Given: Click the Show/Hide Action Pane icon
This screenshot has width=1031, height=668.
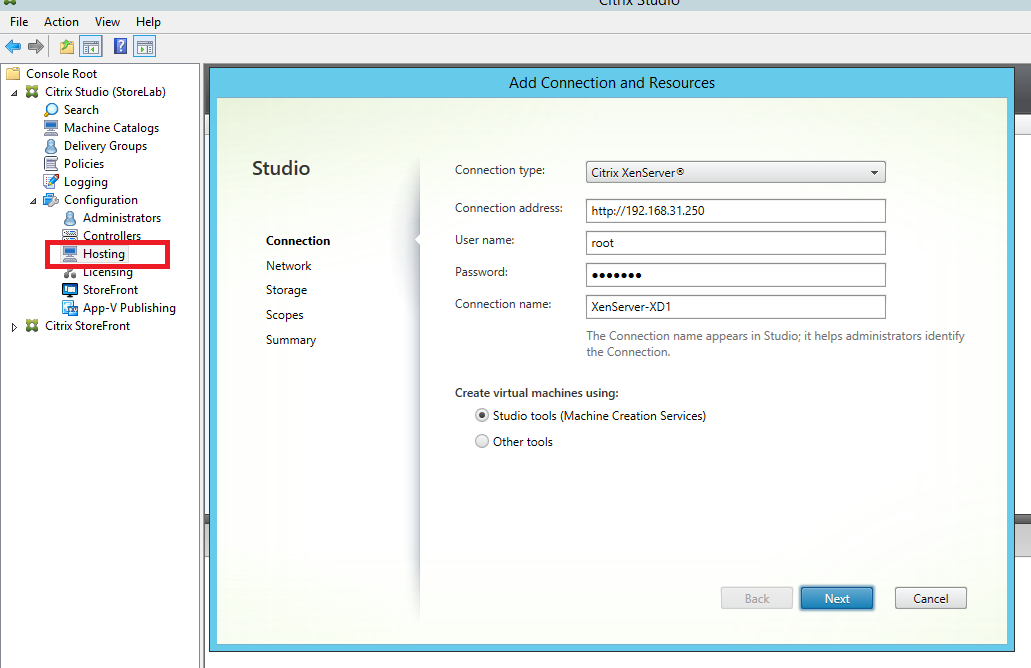Looking at the screenshot, I should click(x=145, y=47).
